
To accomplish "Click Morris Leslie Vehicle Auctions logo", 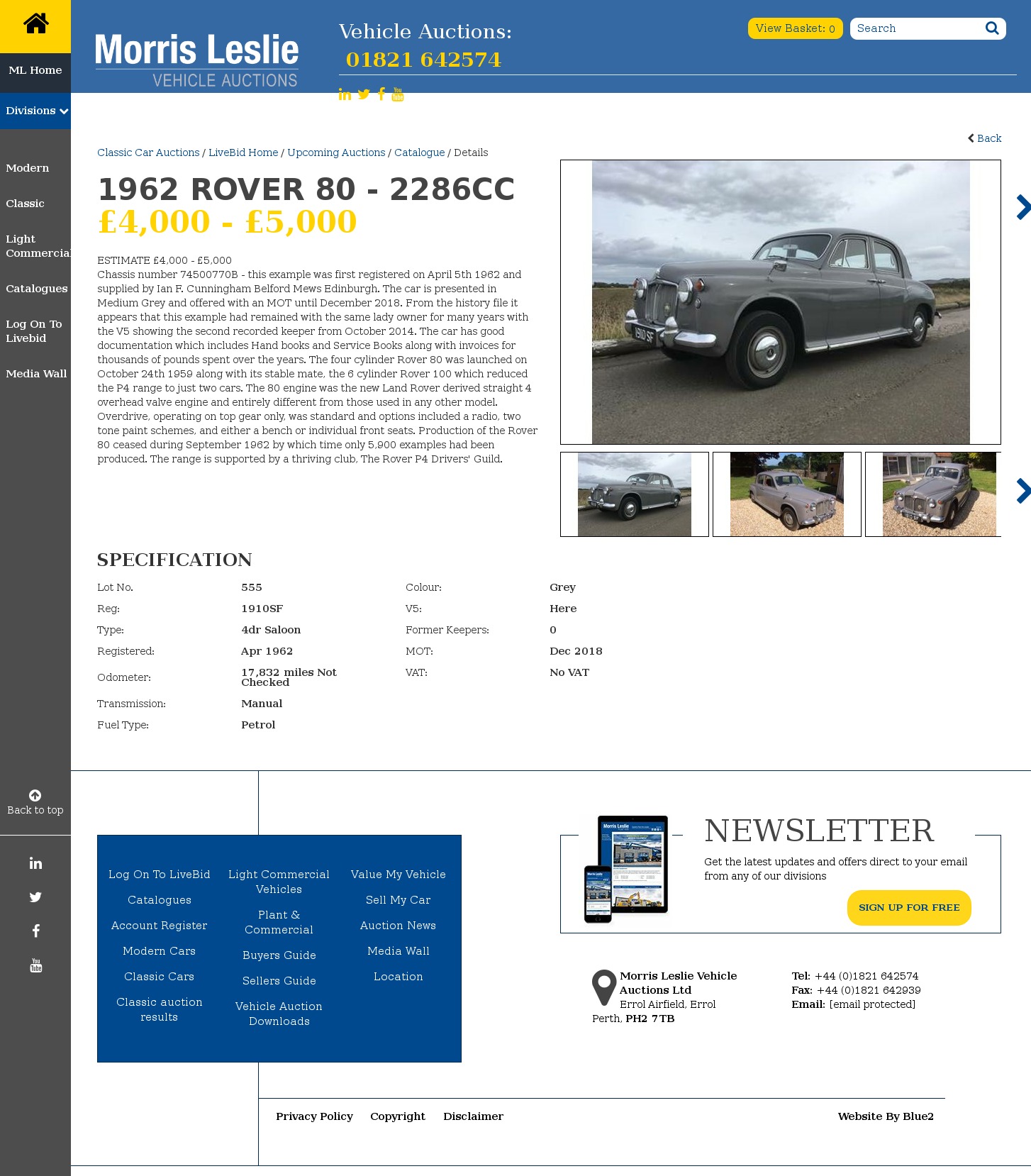I will (196, 60).
